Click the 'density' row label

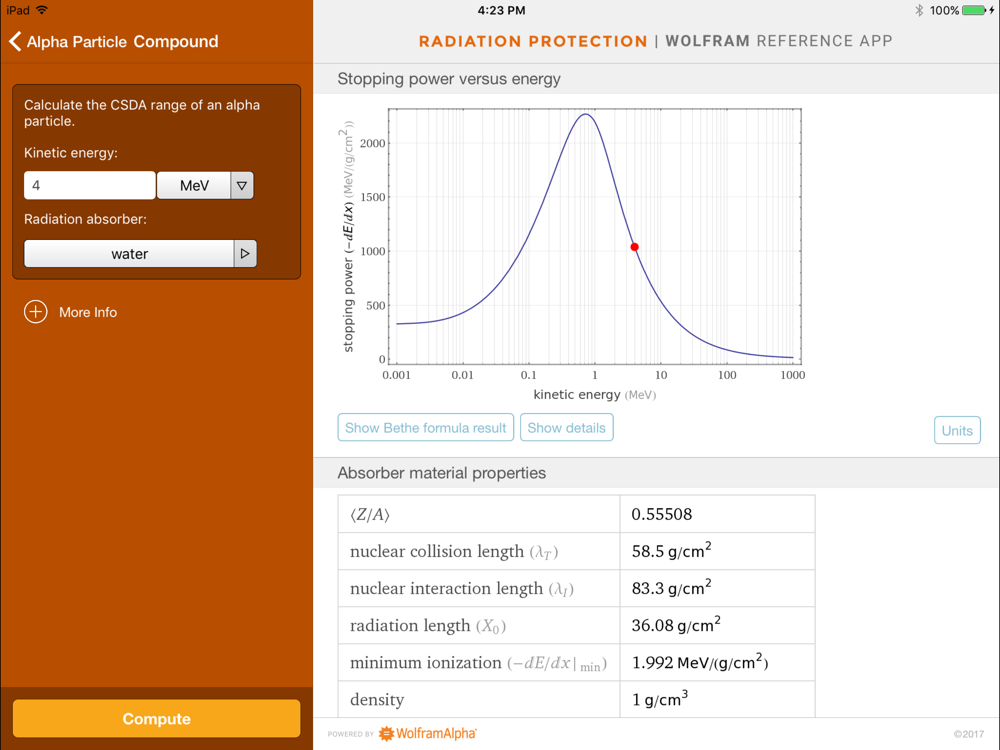pos(377,700)
